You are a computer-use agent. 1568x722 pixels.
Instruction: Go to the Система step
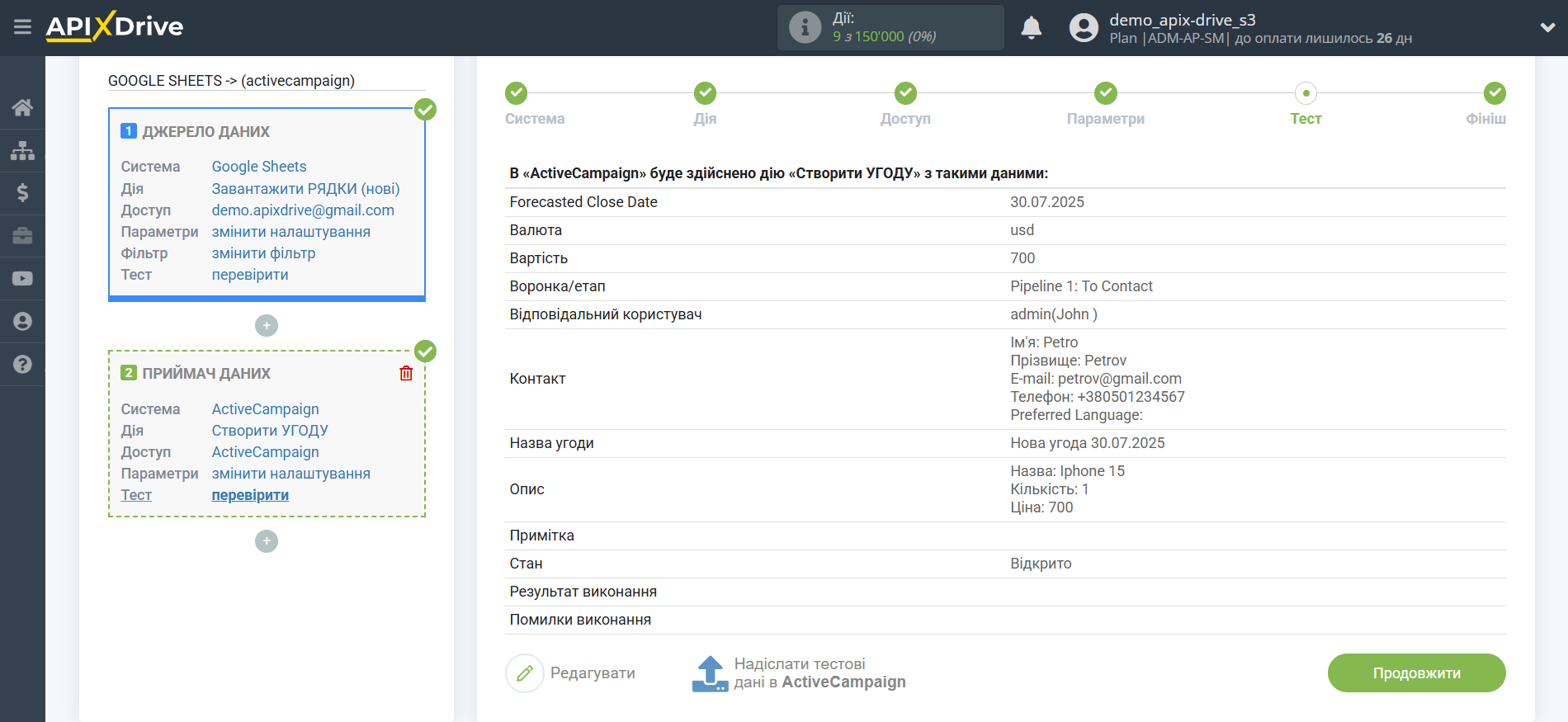tap(517, 93)
